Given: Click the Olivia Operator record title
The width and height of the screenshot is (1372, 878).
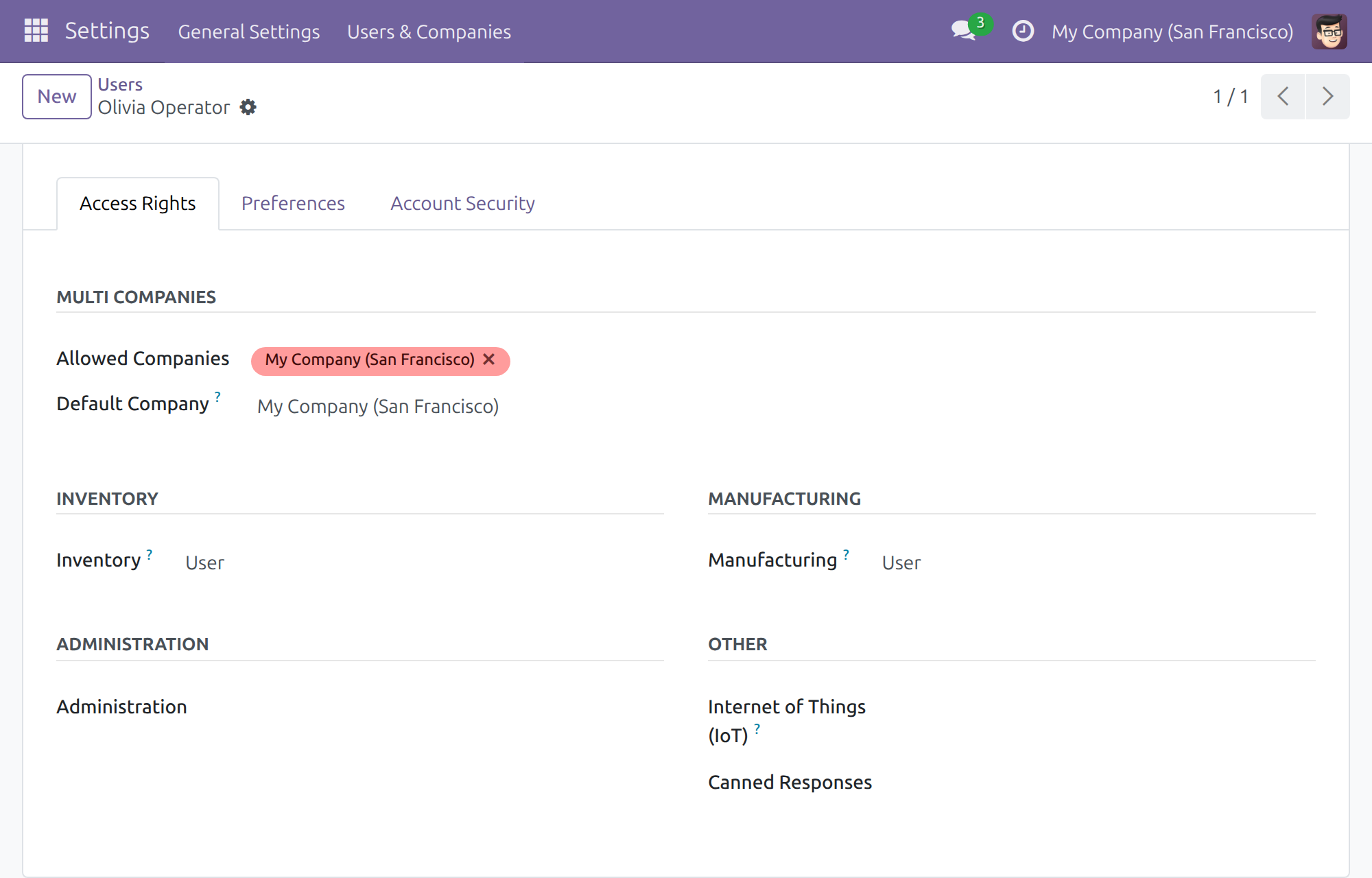Looking at the screenshot, I should pos(164,108).
